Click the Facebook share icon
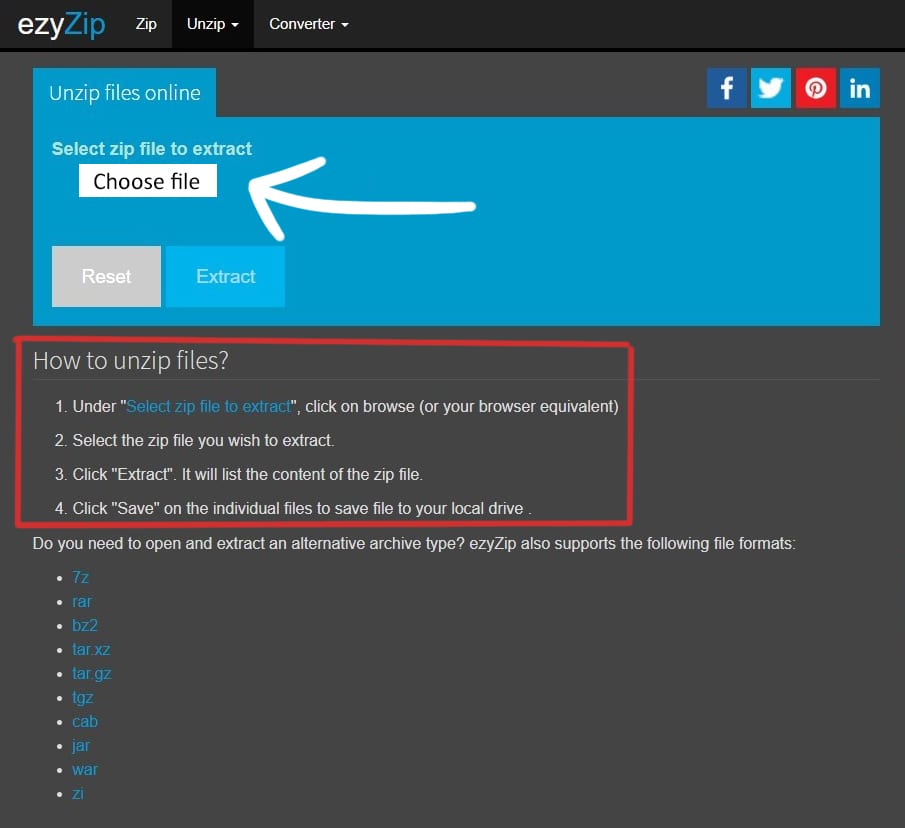 point(727,88)
